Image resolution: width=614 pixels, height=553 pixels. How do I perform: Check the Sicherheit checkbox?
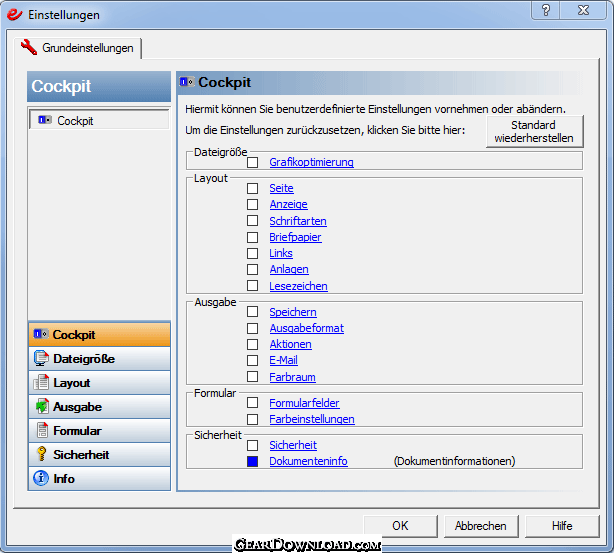[253, 445]
